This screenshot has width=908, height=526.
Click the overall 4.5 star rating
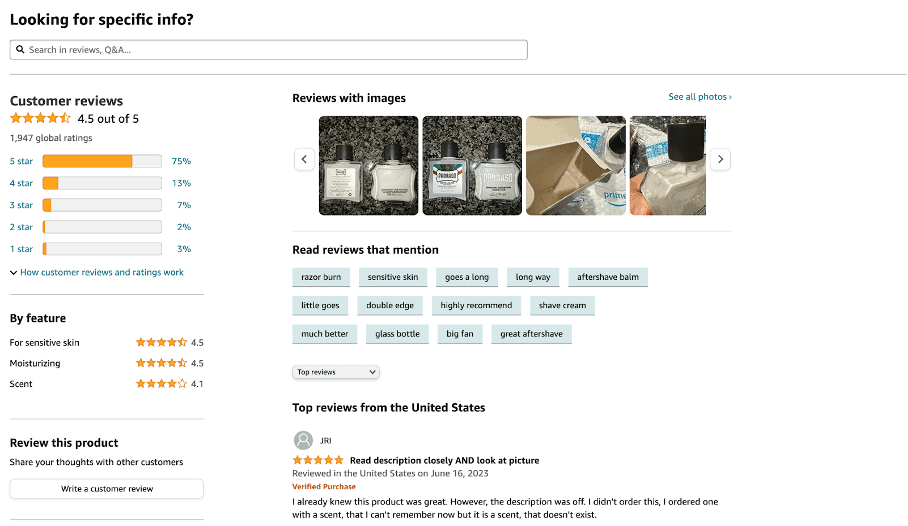(40, 119)
